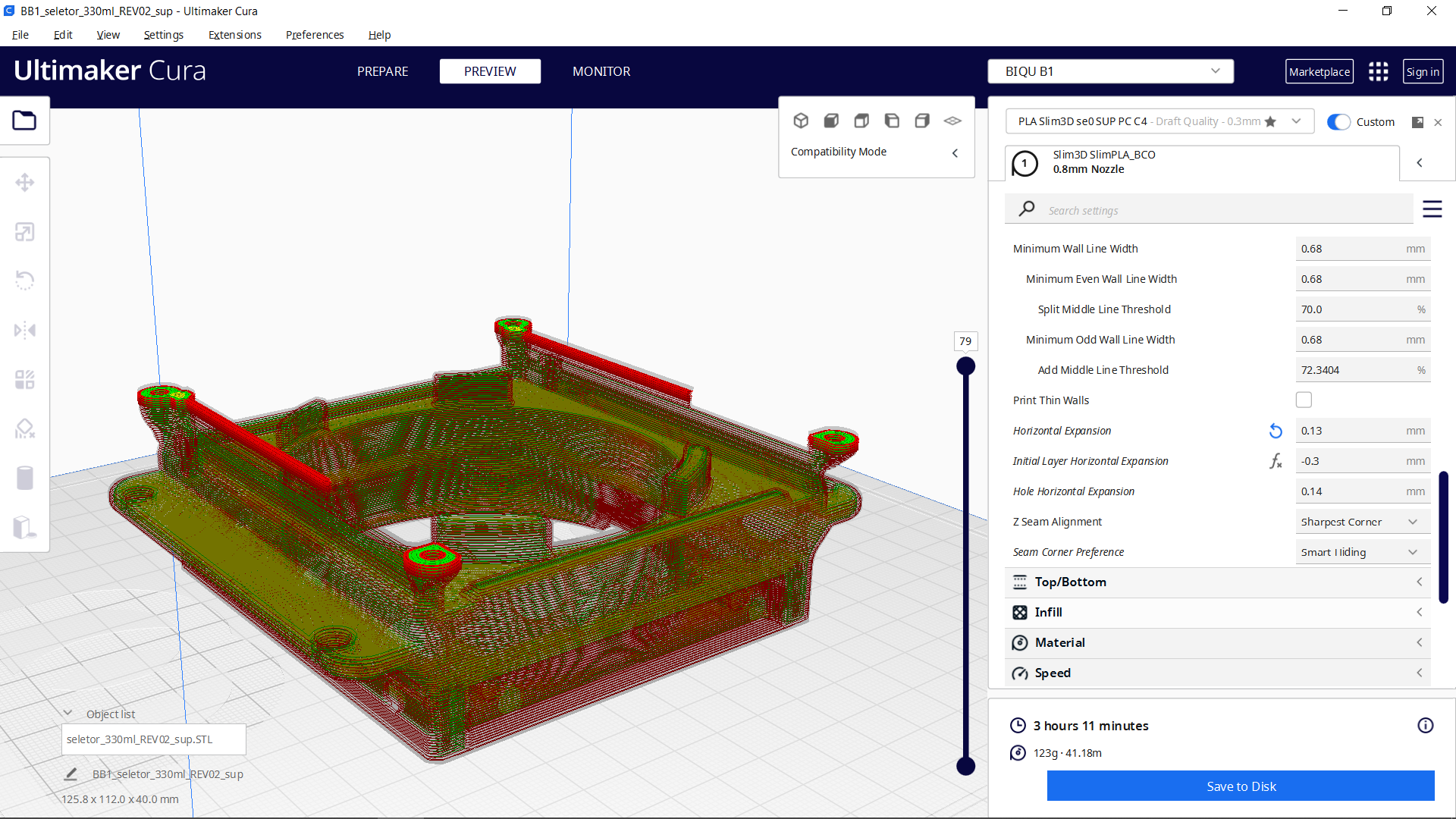Enable Print Thin Walls checkbox
The height and width of the screenshot is (819, 1456).
click(1304, 400)
